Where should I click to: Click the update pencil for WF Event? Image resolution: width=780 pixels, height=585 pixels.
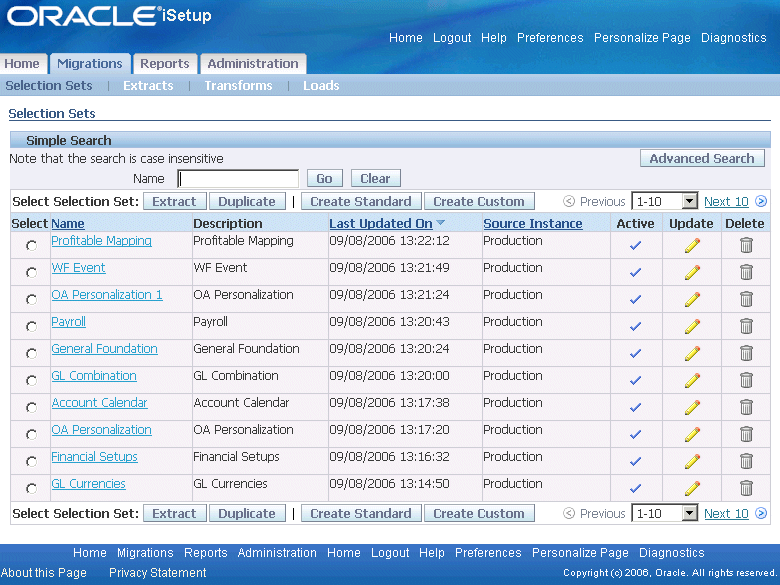coord(692,272)
